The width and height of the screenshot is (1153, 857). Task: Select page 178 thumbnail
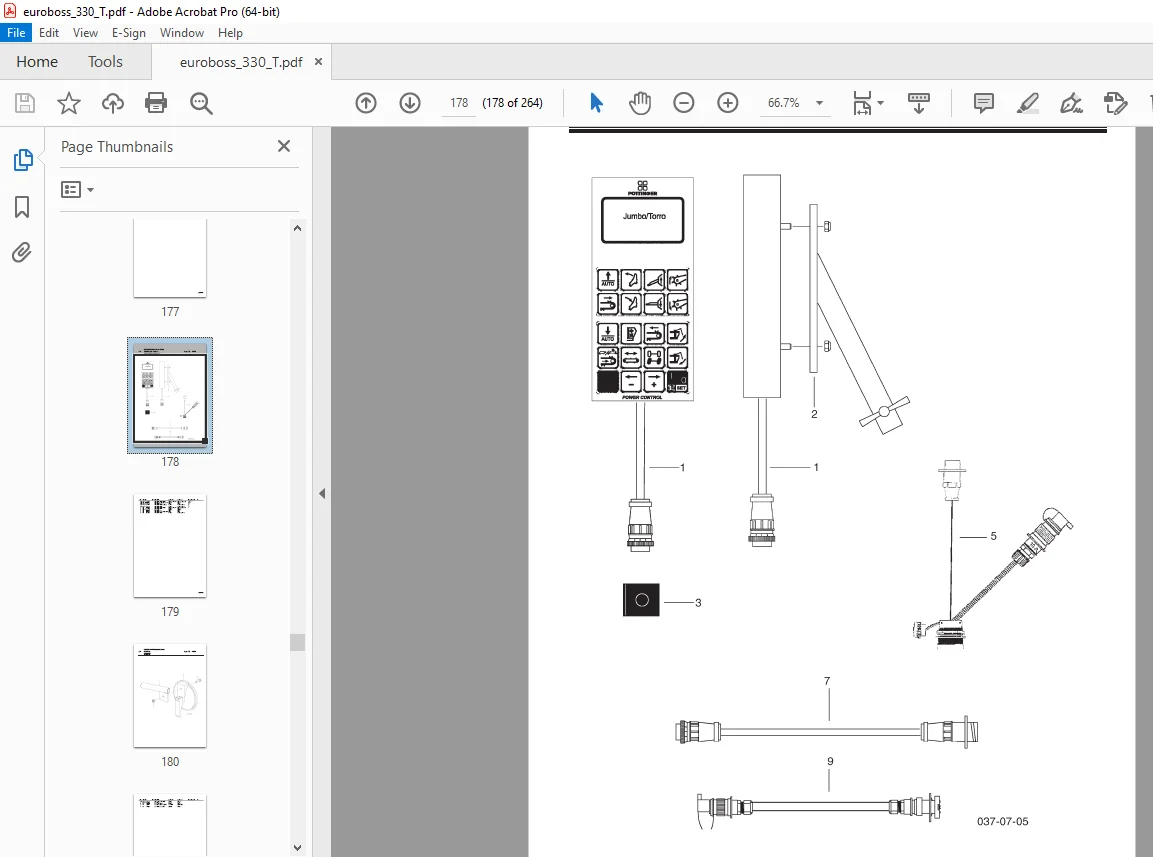tap(170, 395)
